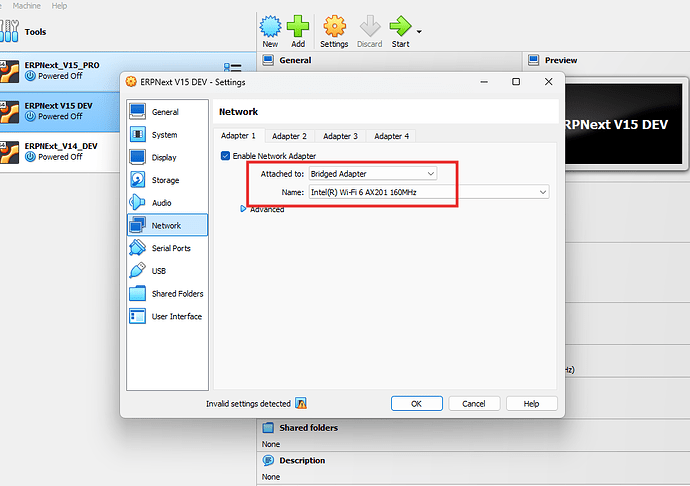690x486 pixels.
Task: Open the adapter Name dropdown
Action: (x=429, y=192)
